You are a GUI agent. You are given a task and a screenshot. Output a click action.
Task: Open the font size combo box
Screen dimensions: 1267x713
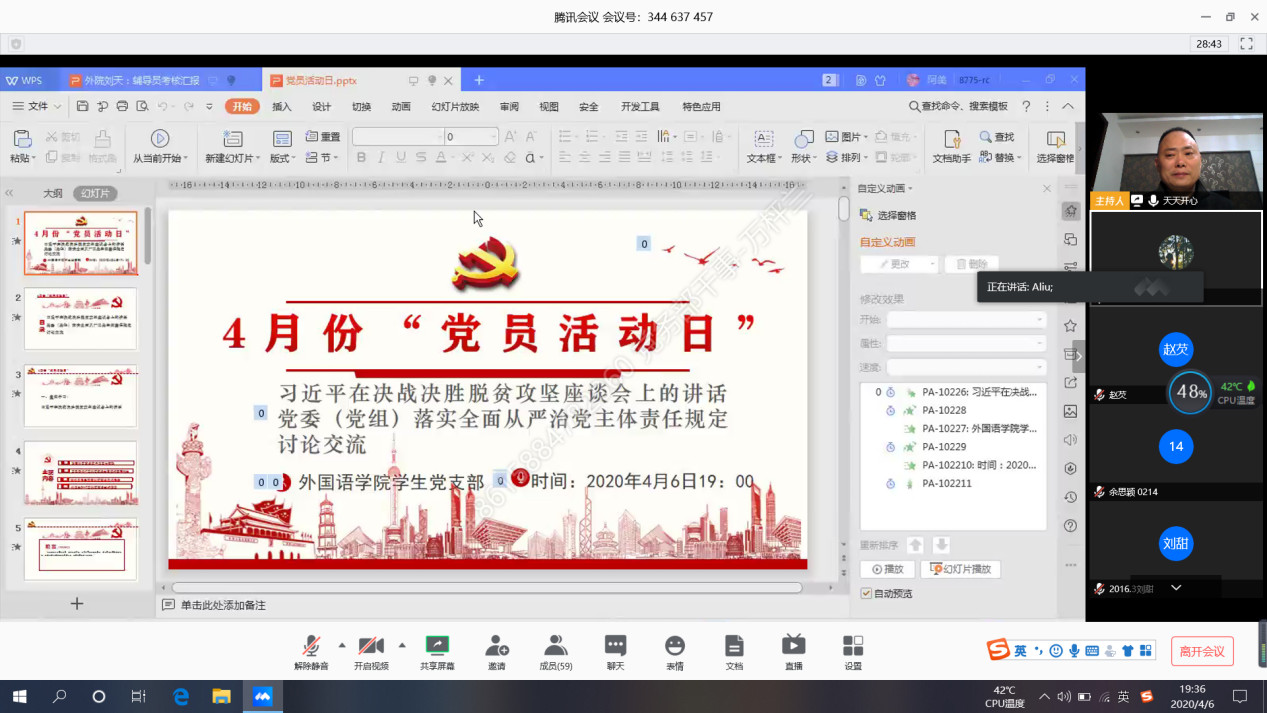(x=471, y=136)
